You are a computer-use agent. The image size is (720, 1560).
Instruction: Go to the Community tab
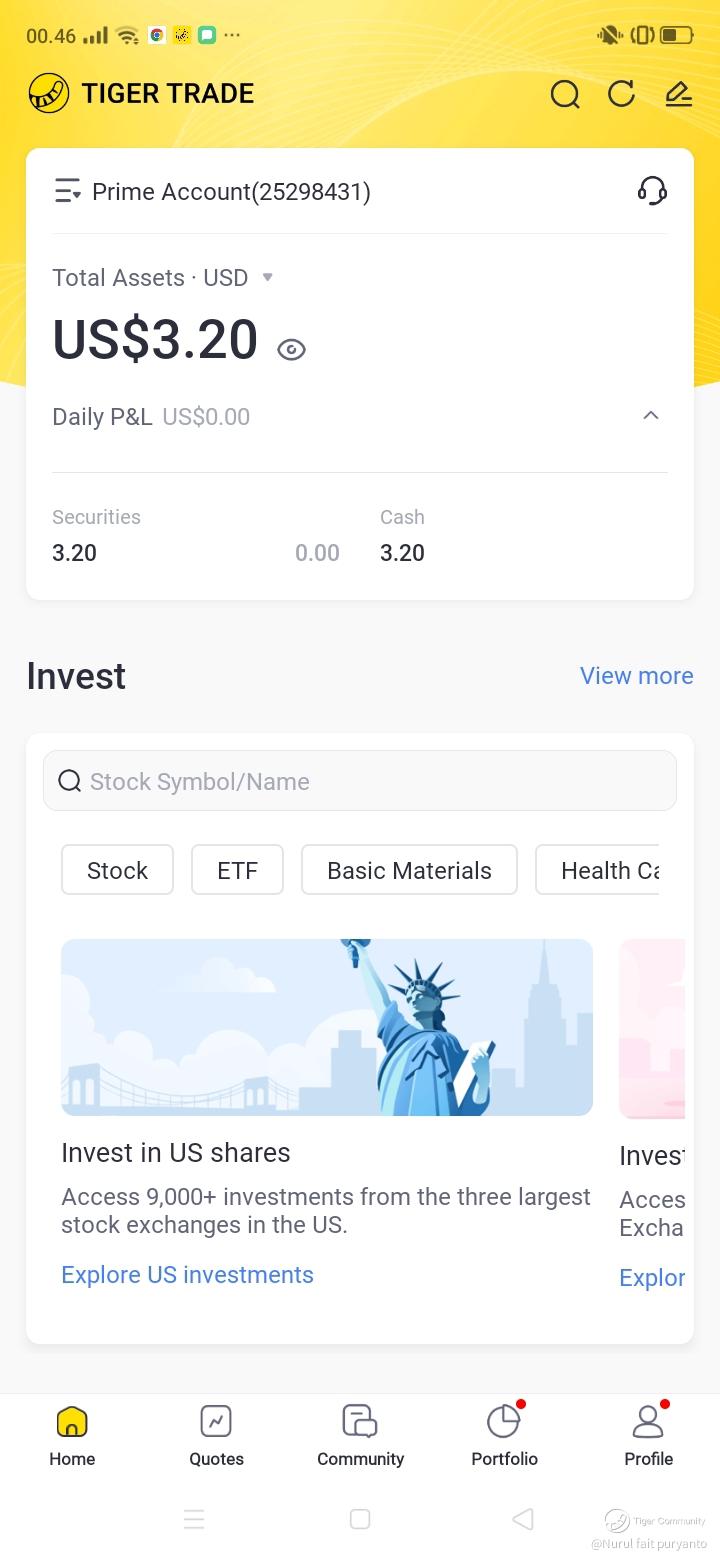coord(360,1435)
